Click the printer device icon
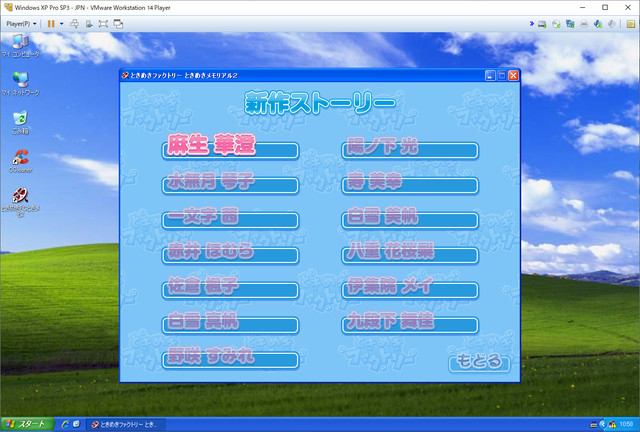Image resolution: width=640 pixels, height=432 pixels. (x=584, y=24)
